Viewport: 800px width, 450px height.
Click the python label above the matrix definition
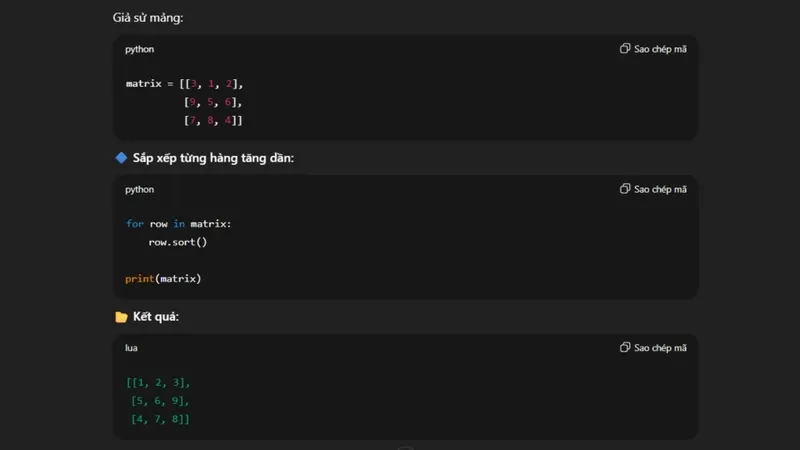[x=140, y=49]
